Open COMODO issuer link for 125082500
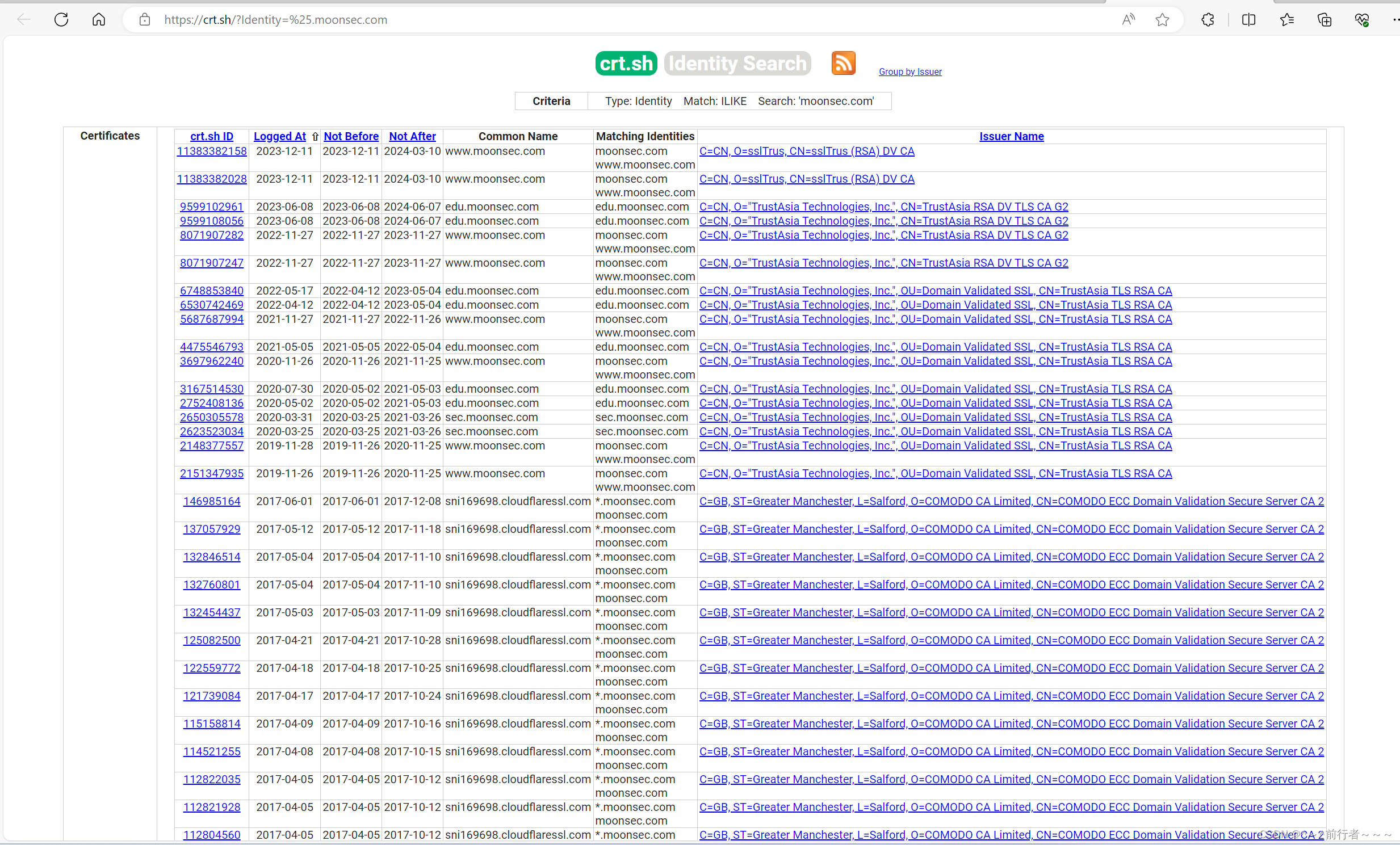This screenshot has width=1400, height=845. (1011, 641)
